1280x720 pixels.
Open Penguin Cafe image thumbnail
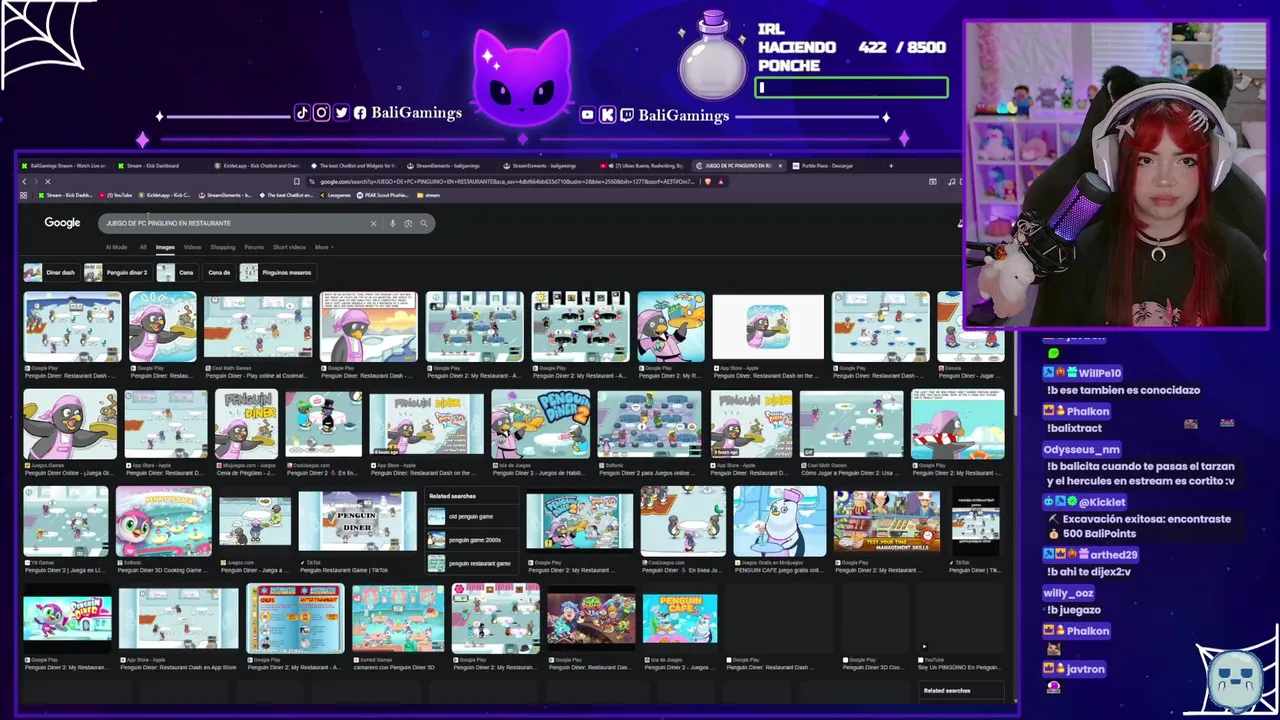(680, 619)
